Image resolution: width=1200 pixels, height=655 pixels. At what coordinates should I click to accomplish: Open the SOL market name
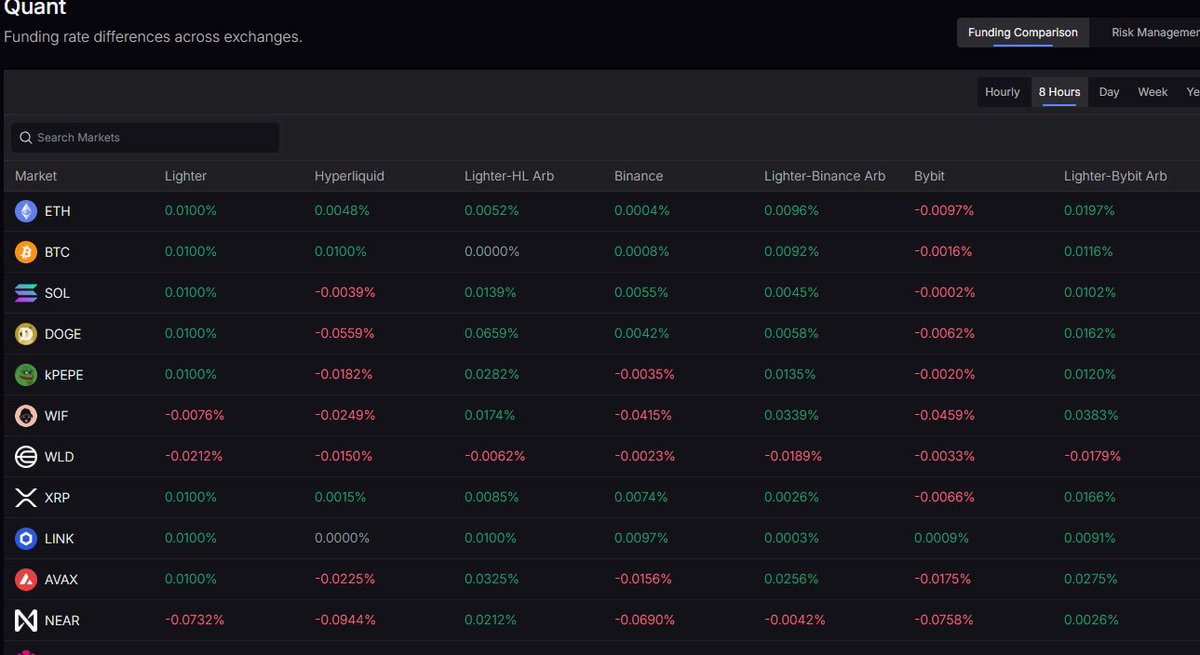[x=58, y=294]
